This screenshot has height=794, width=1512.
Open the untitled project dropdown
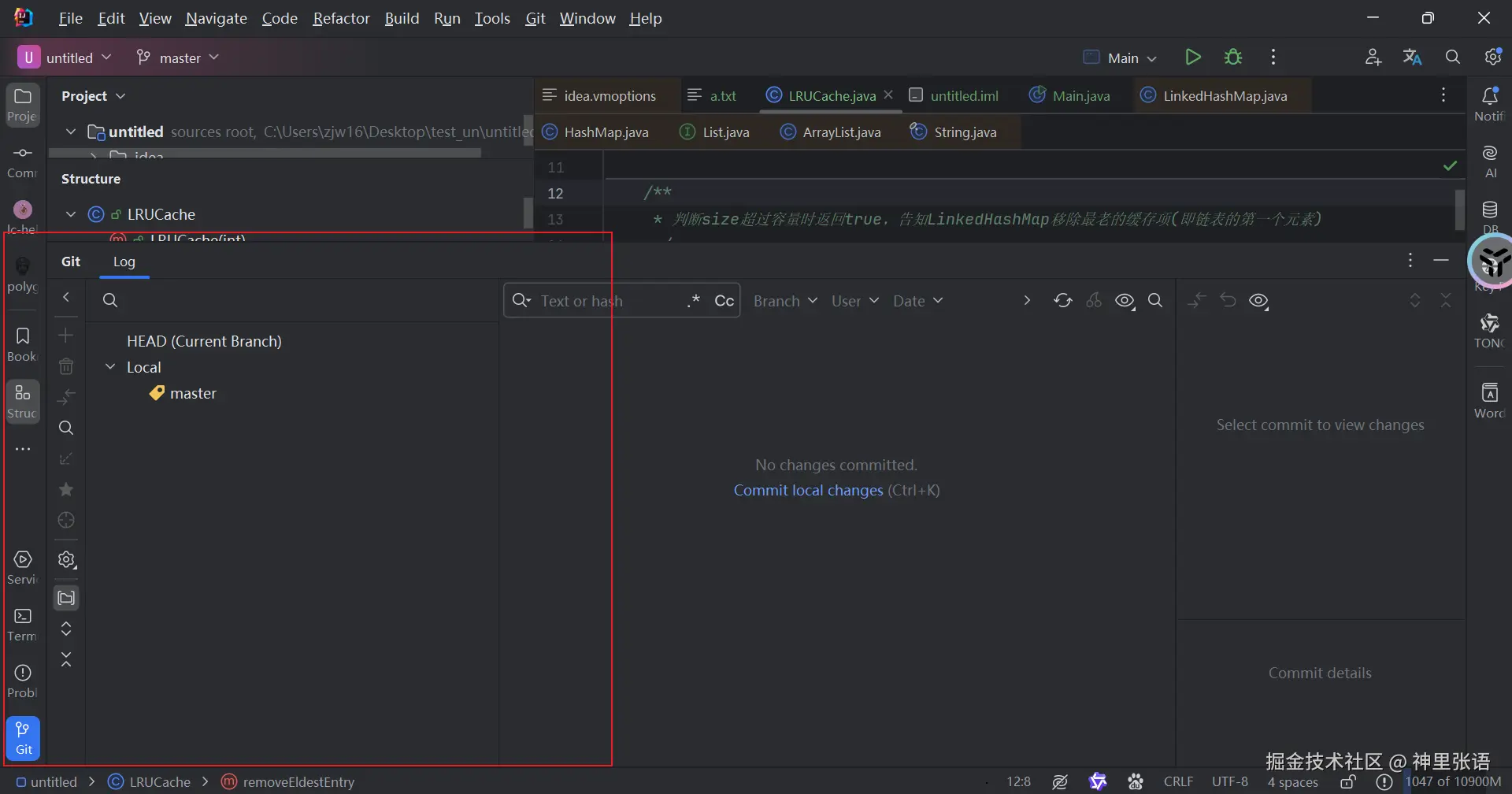click(x=65, y=58)
